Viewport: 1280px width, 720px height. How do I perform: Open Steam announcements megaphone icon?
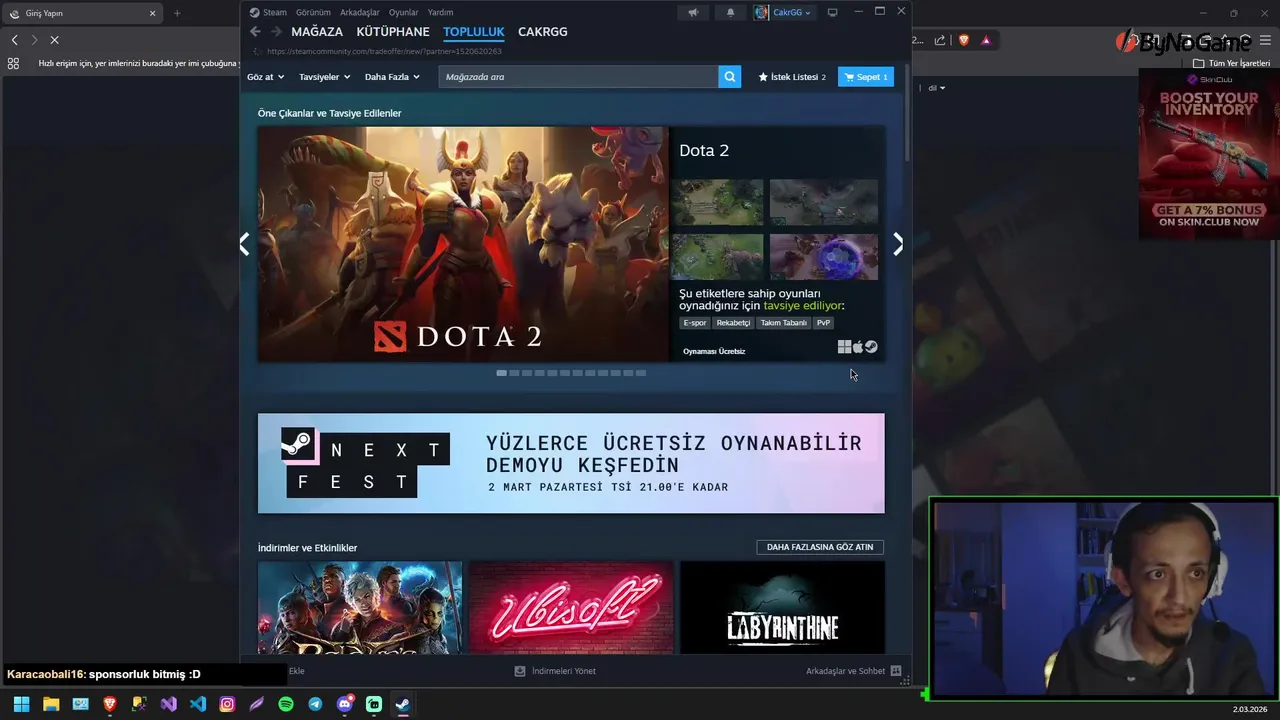693,12
